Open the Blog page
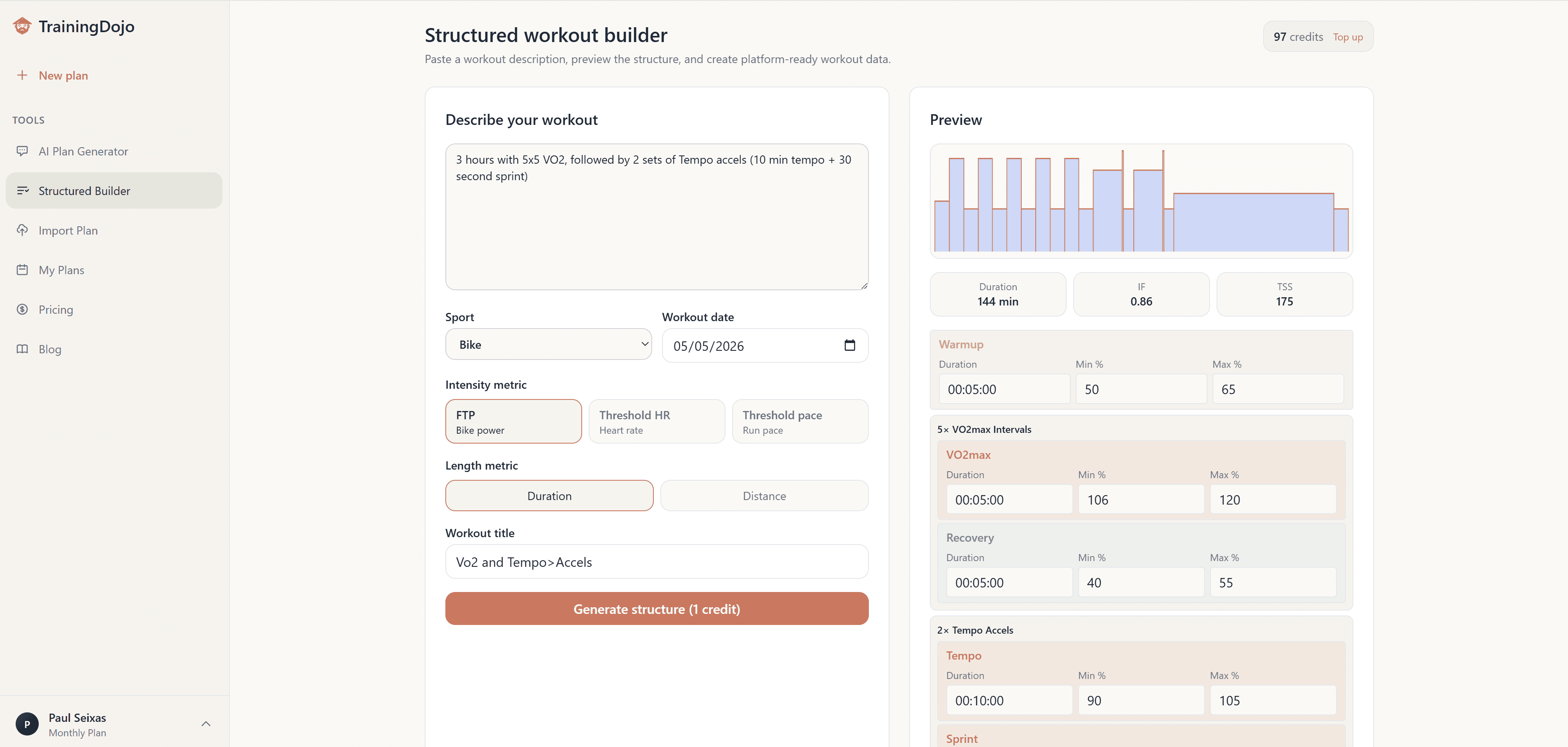 point(114,349)
